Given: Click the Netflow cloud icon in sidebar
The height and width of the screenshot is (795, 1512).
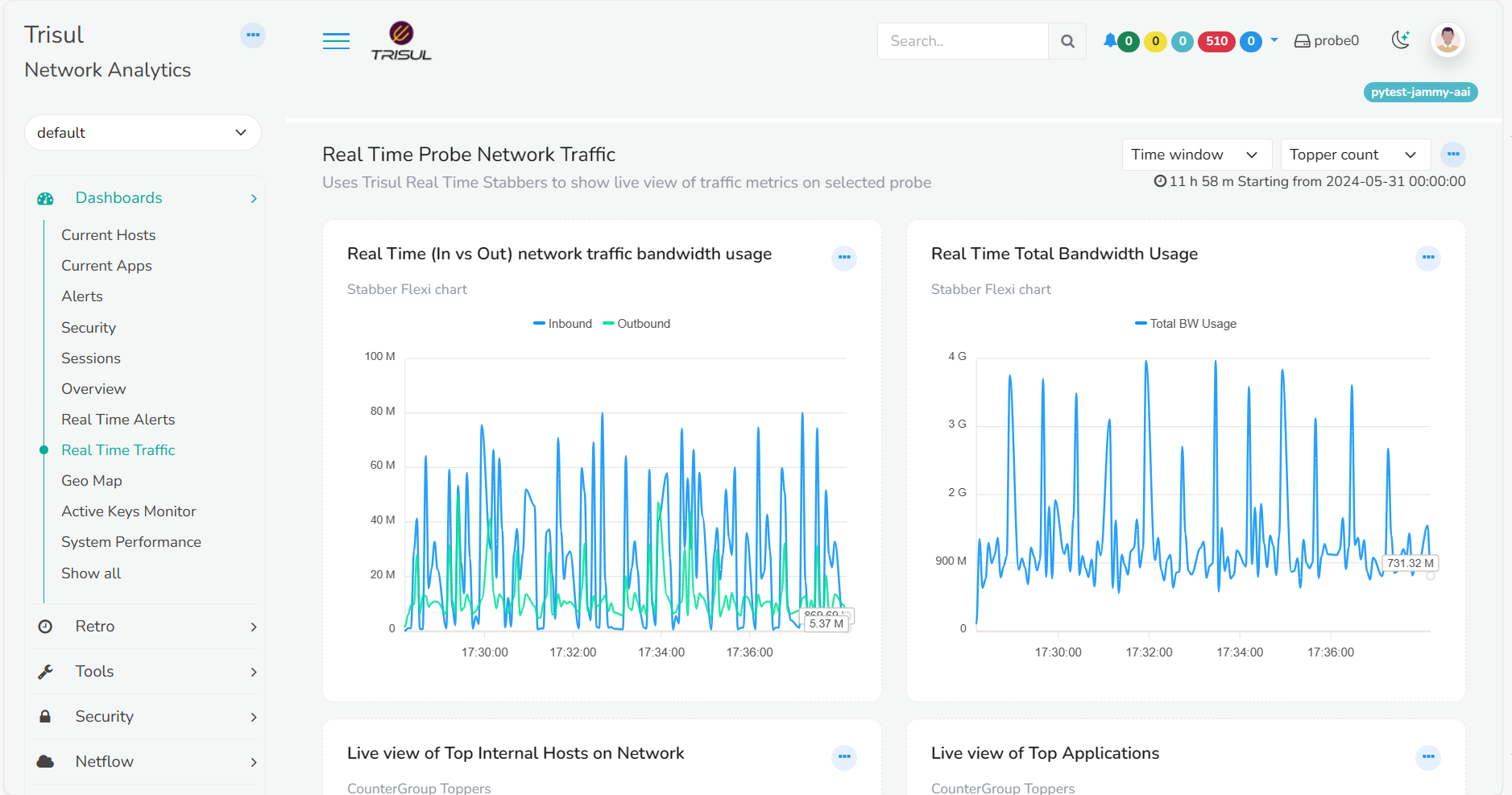Looking at the screenshot, I should point(45,761).
